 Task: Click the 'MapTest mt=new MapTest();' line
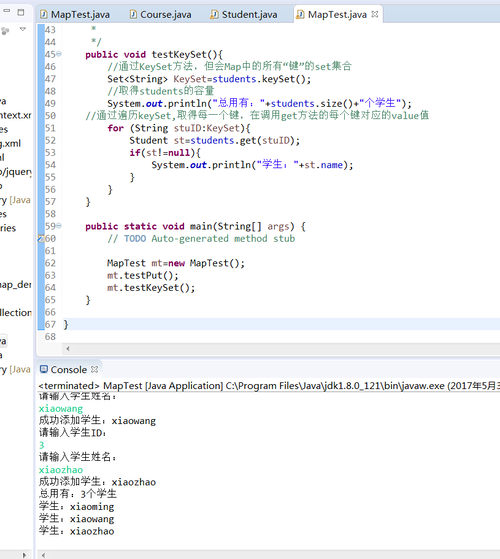point(176,263)
